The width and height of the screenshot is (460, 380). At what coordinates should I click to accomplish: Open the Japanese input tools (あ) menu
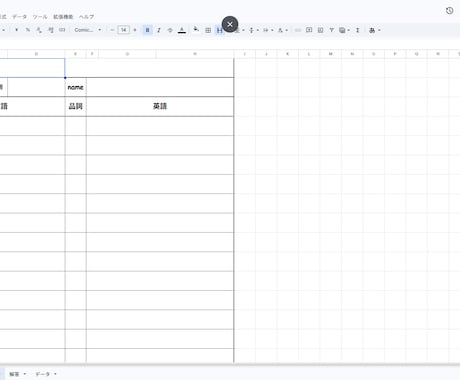tap(374, 30)
